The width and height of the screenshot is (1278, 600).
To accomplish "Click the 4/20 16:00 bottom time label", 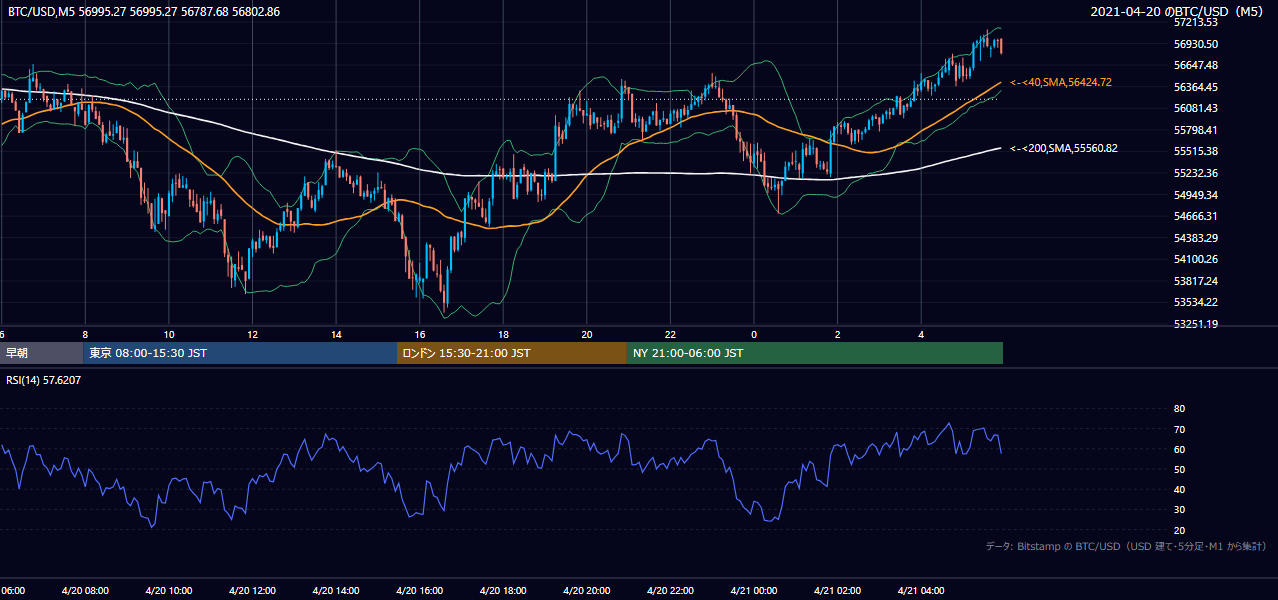I will tap(420, 591).
